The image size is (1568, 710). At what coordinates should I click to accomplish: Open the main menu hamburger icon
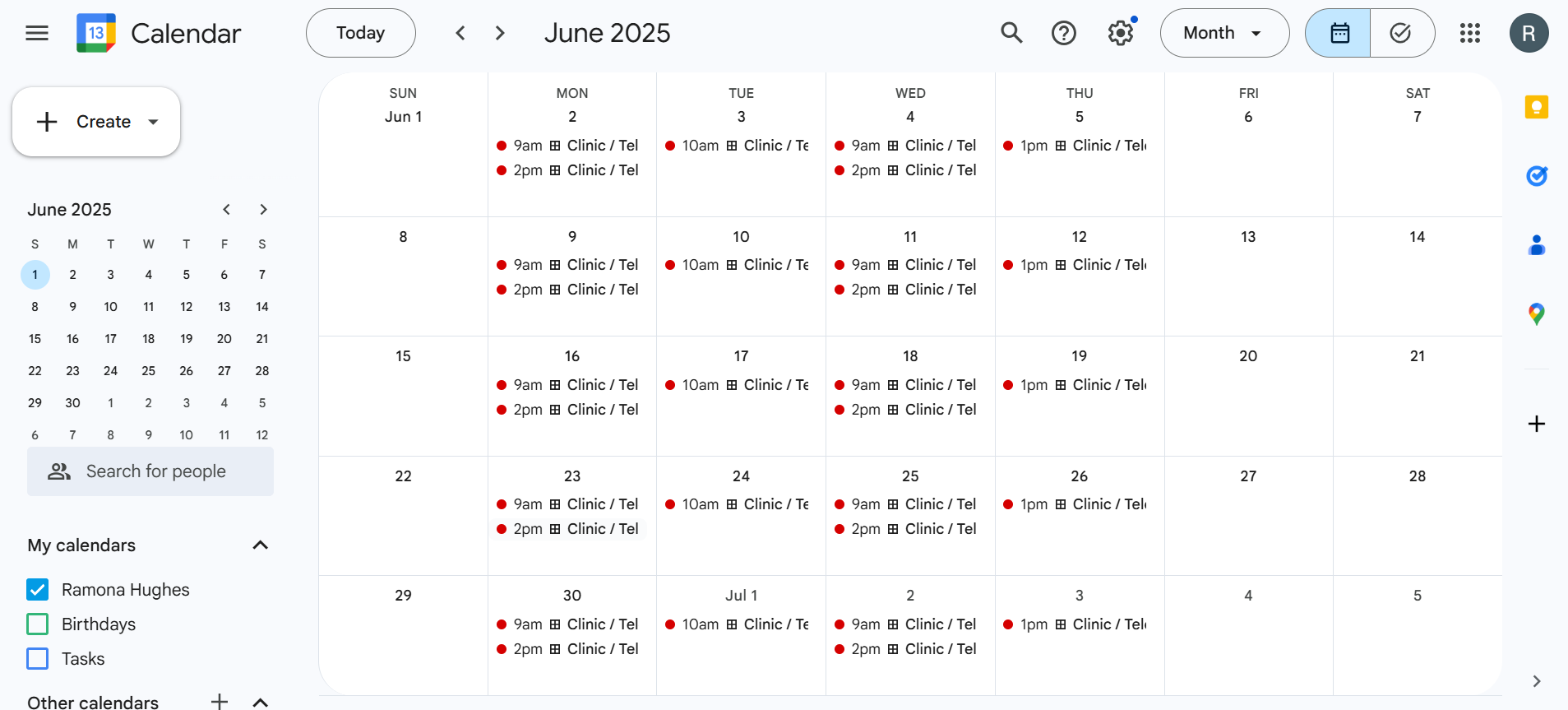point(37,33)
